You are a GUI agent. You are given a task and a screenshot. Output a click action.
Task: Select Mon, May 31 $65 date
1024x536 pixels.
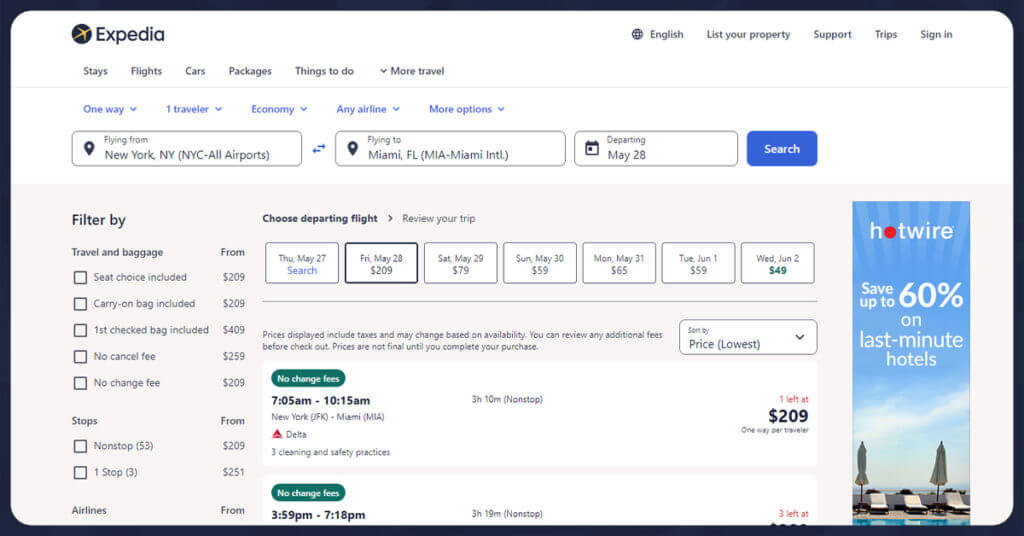point(619,263)
